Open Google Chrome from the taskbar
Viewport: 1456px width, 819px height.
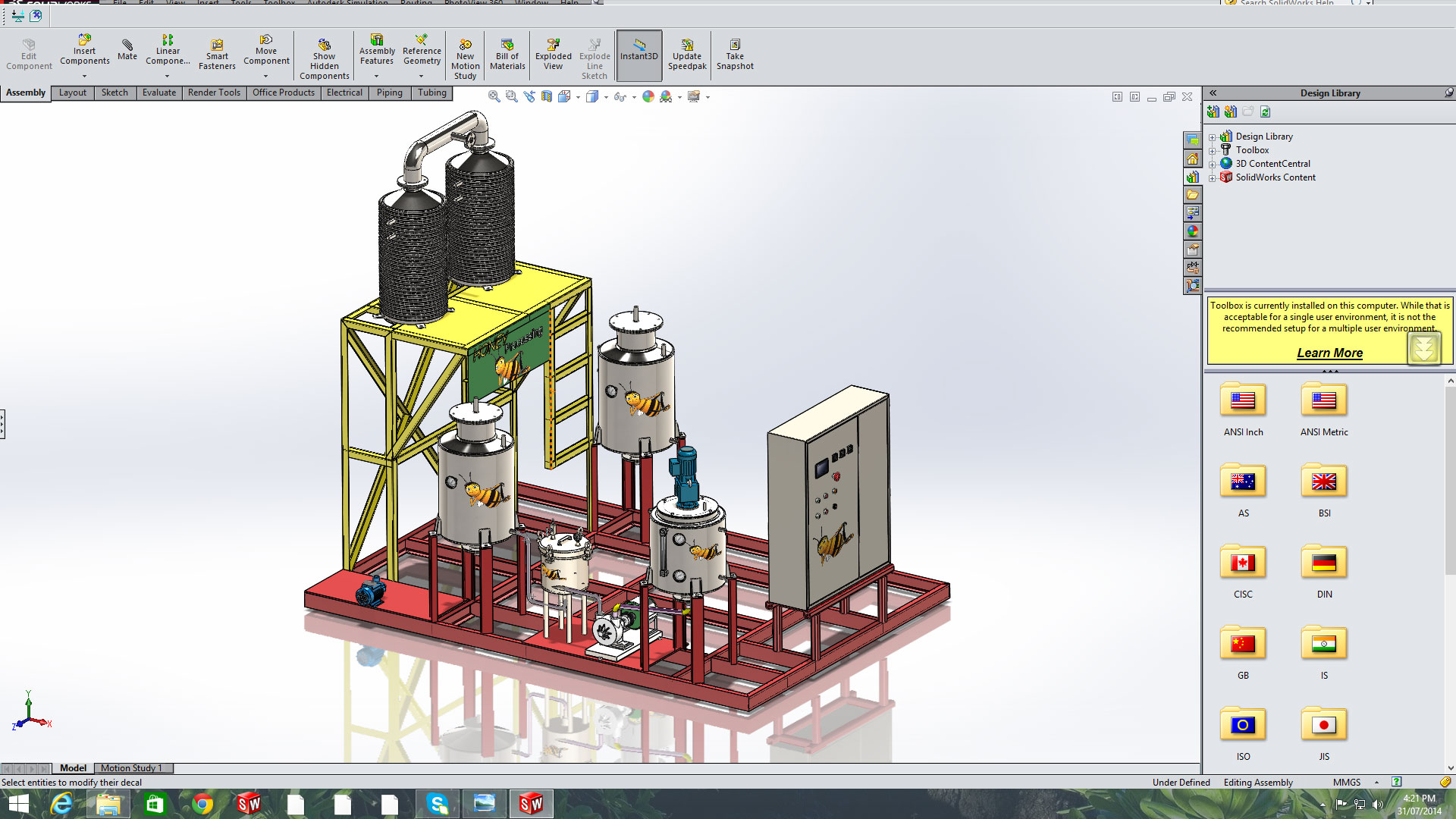coord(202,804)
